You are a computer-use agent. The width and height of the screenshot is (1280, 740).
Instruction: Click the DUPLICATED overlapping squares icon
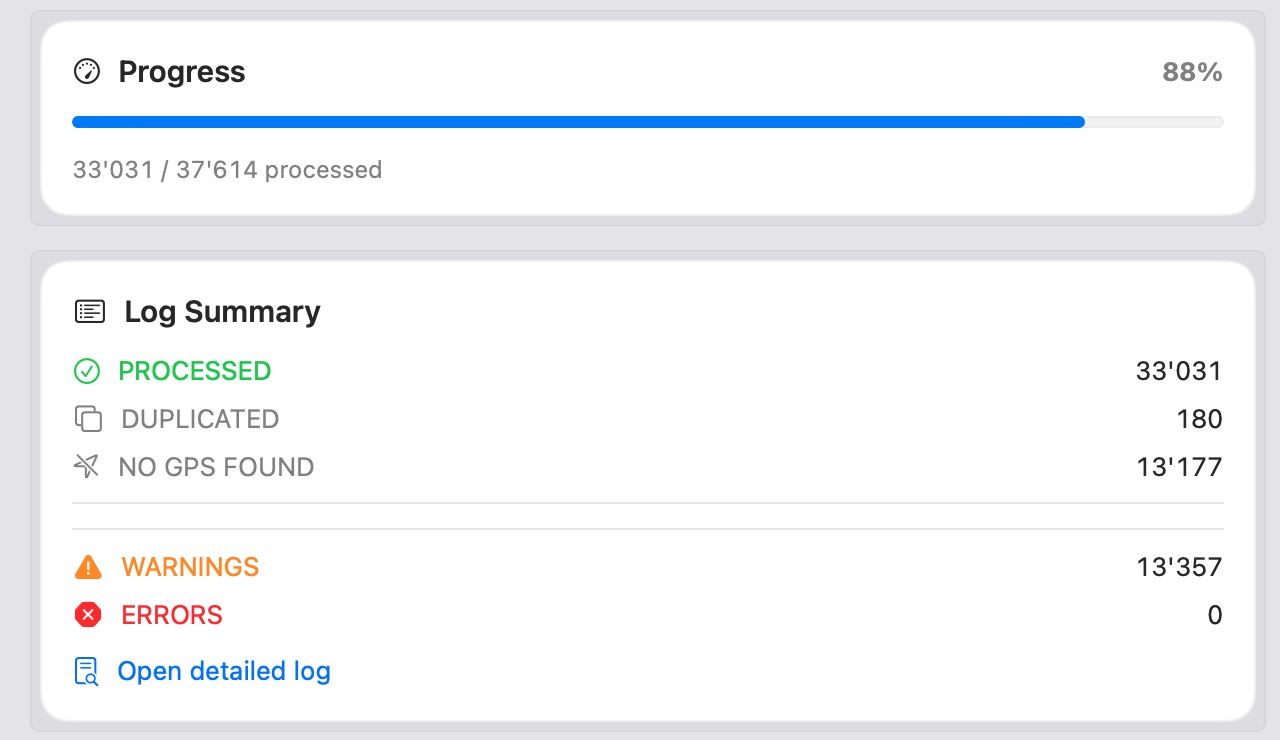coord(89,419)
